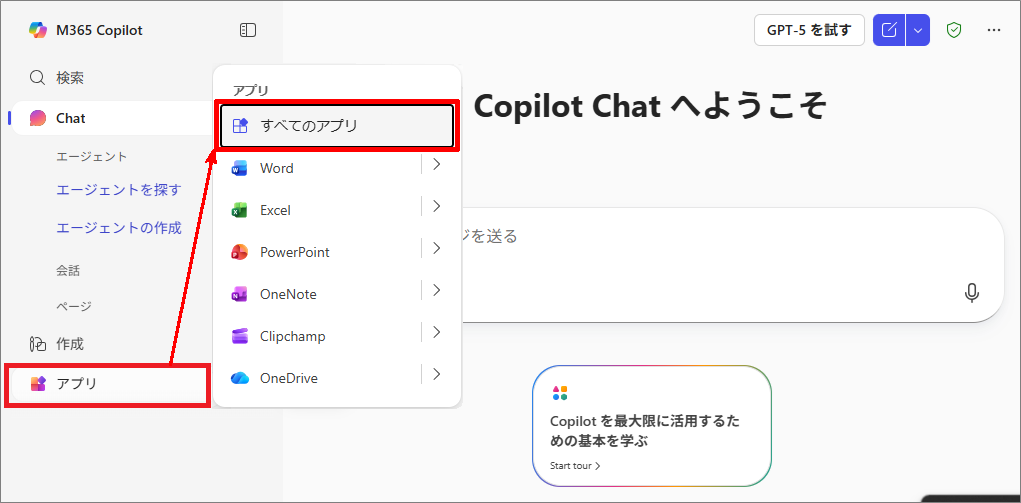Open the 検索 search option

pos(69,77)
